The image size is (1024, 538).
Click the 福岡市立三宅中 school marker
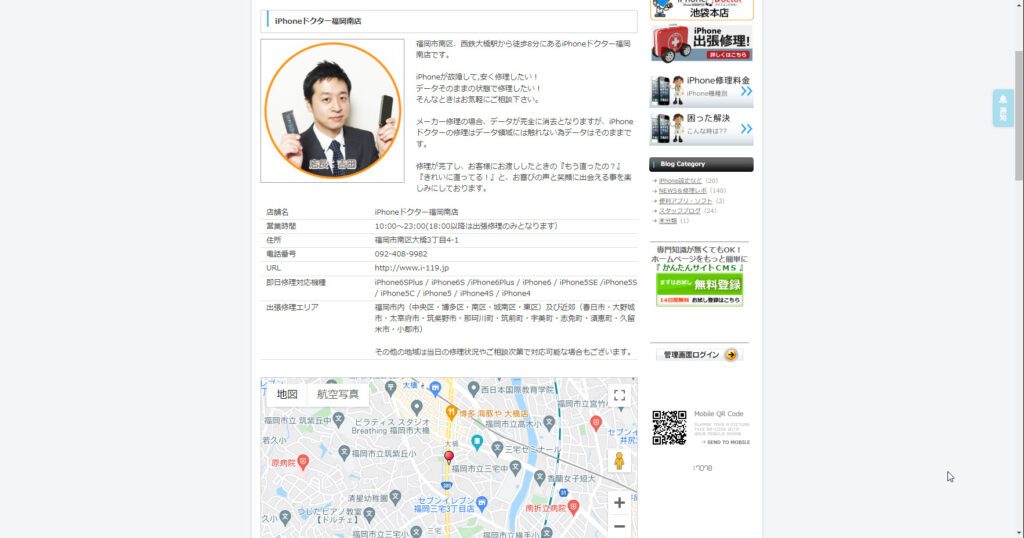tap(515, 467)
